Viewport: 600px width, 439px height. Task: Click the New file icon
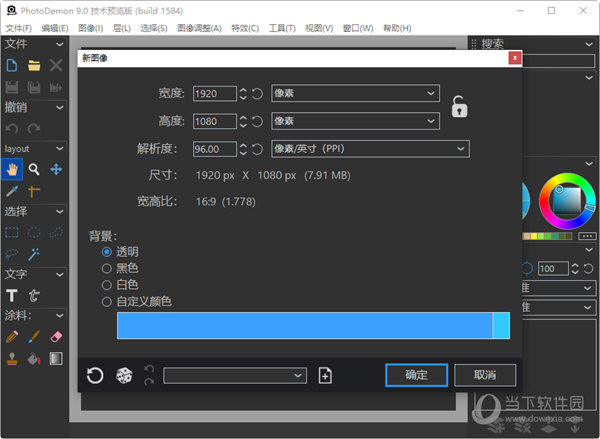pos(12,65)
